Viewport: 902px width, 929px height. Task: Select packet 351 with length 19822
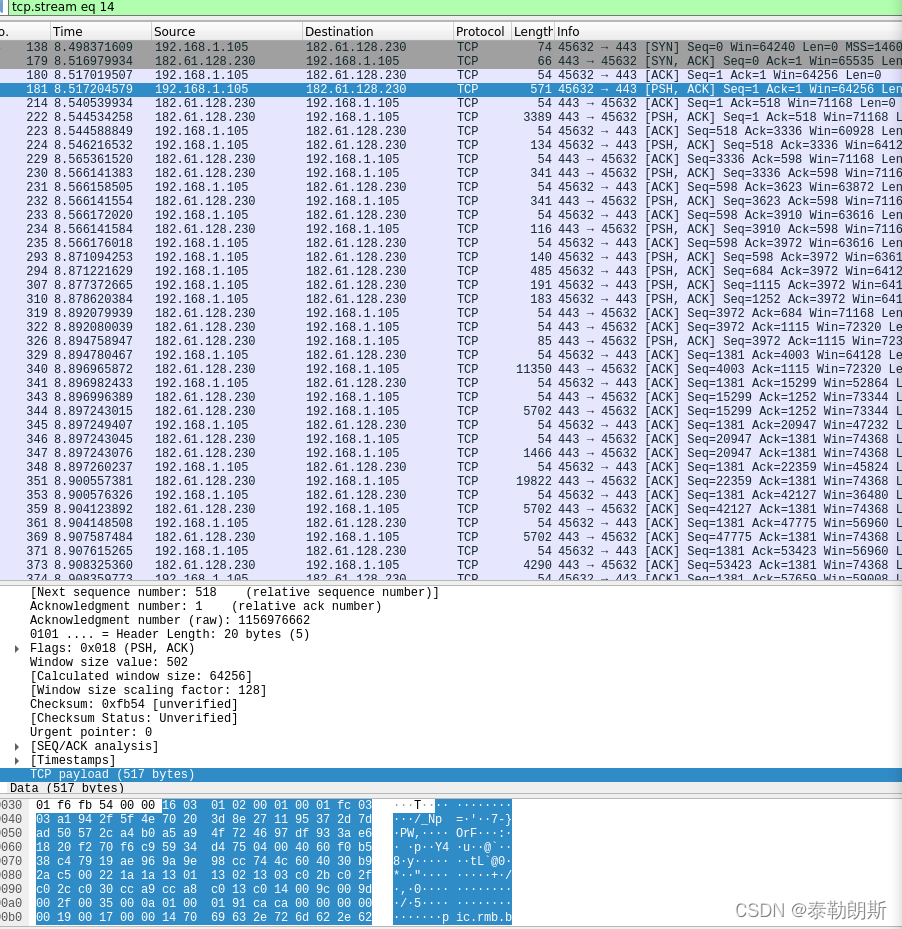(451, 481)
